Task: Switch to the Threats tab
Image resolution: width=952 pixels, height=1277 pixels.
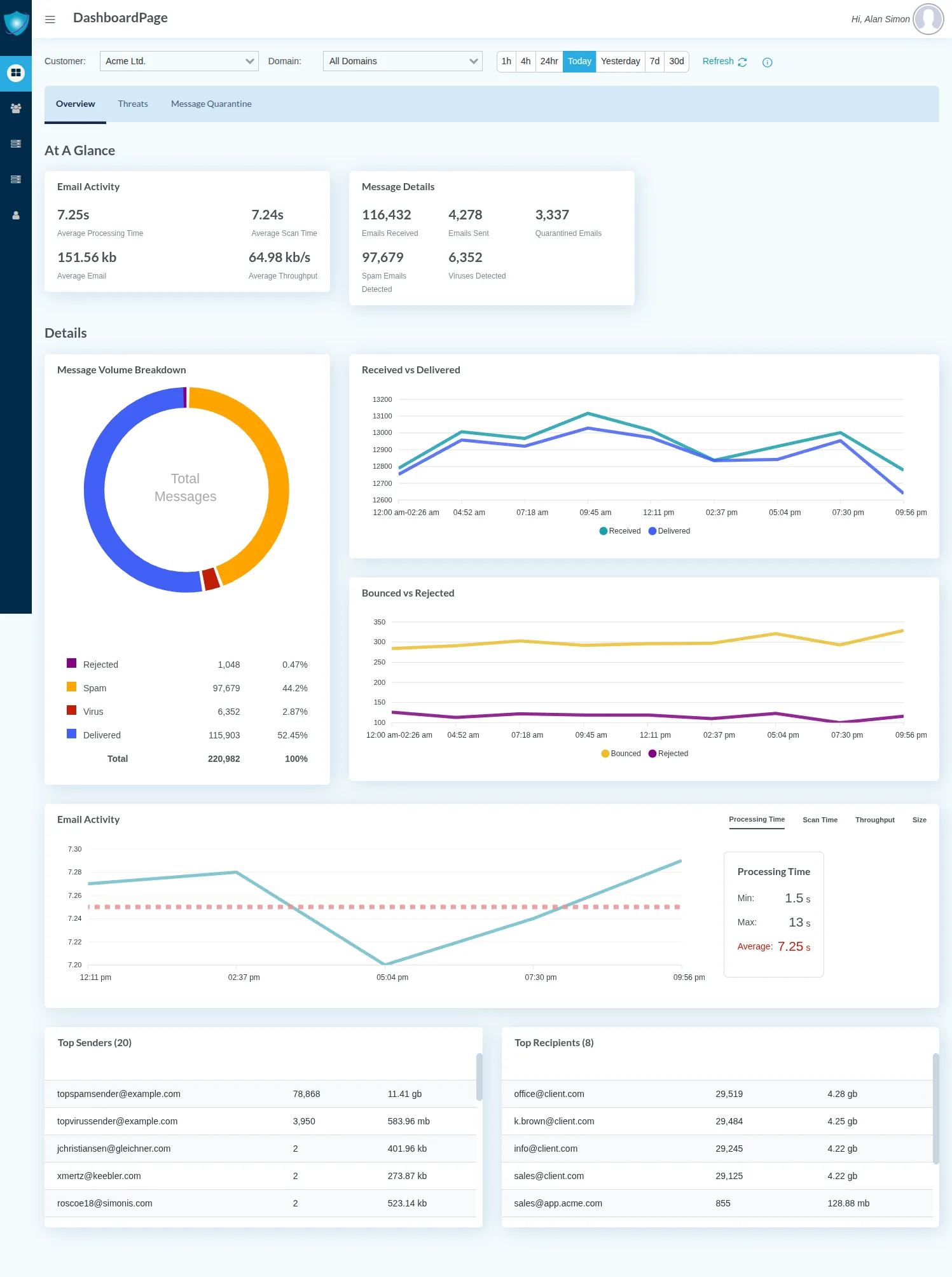Action: (x=133, y=104)
